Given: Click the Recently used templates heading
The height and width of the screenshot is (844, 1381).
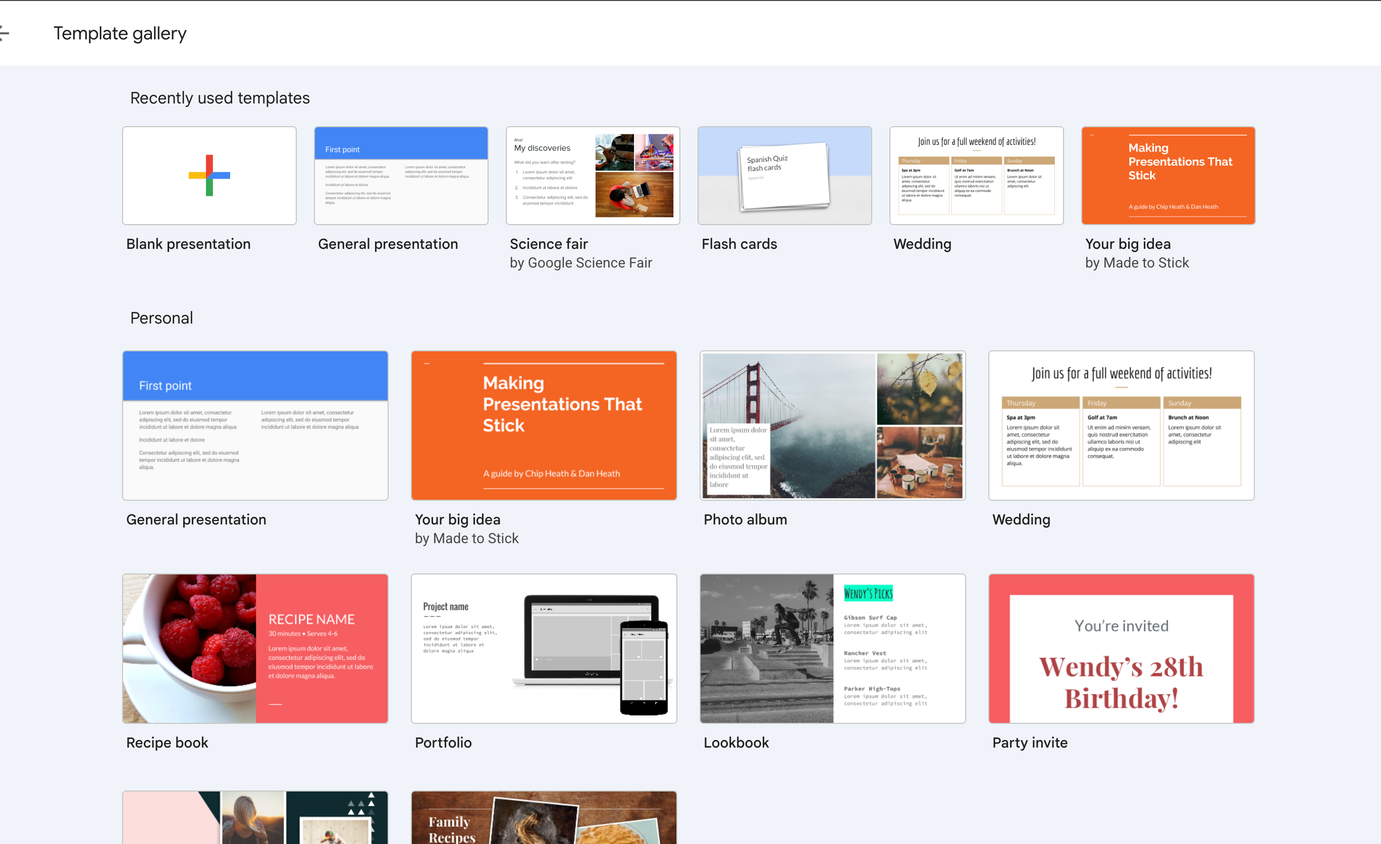Looking at the screenshot, I should pos(220,98).
